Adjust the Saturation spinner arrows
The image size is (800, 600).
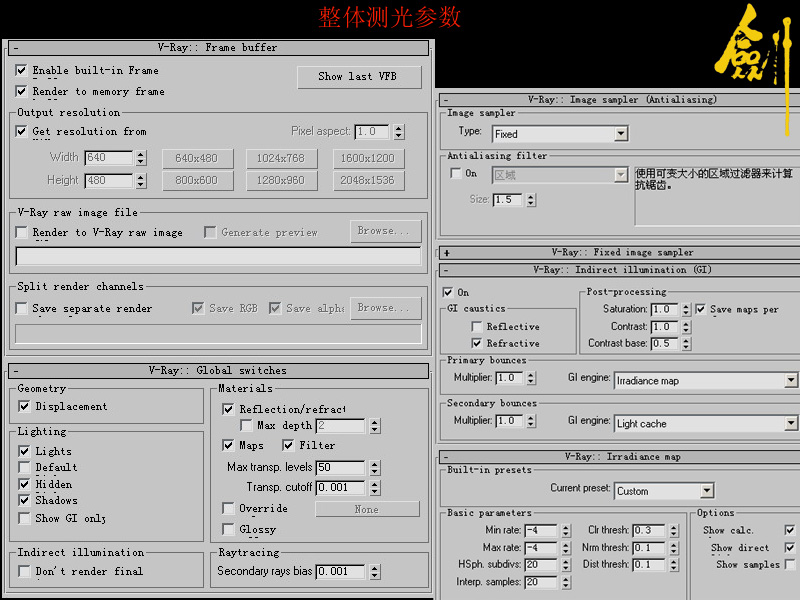[686, 310]
